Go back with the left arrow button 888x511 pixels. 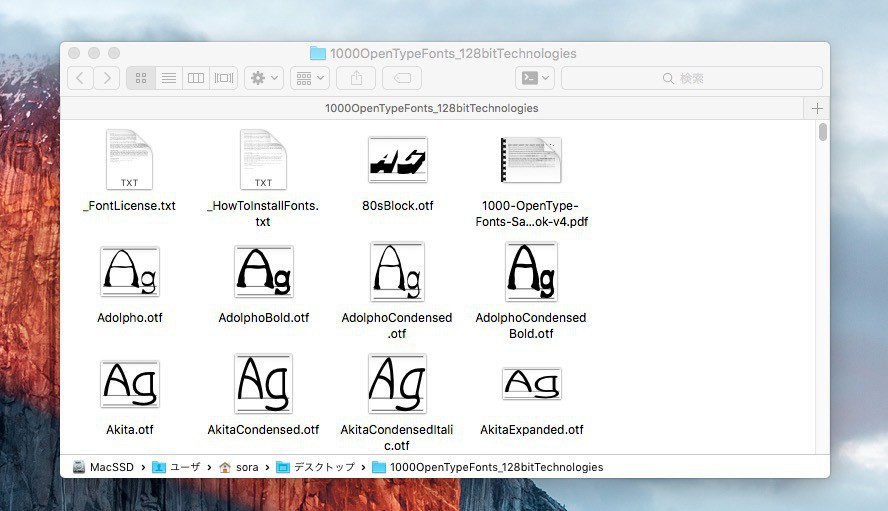coord(80,78)
